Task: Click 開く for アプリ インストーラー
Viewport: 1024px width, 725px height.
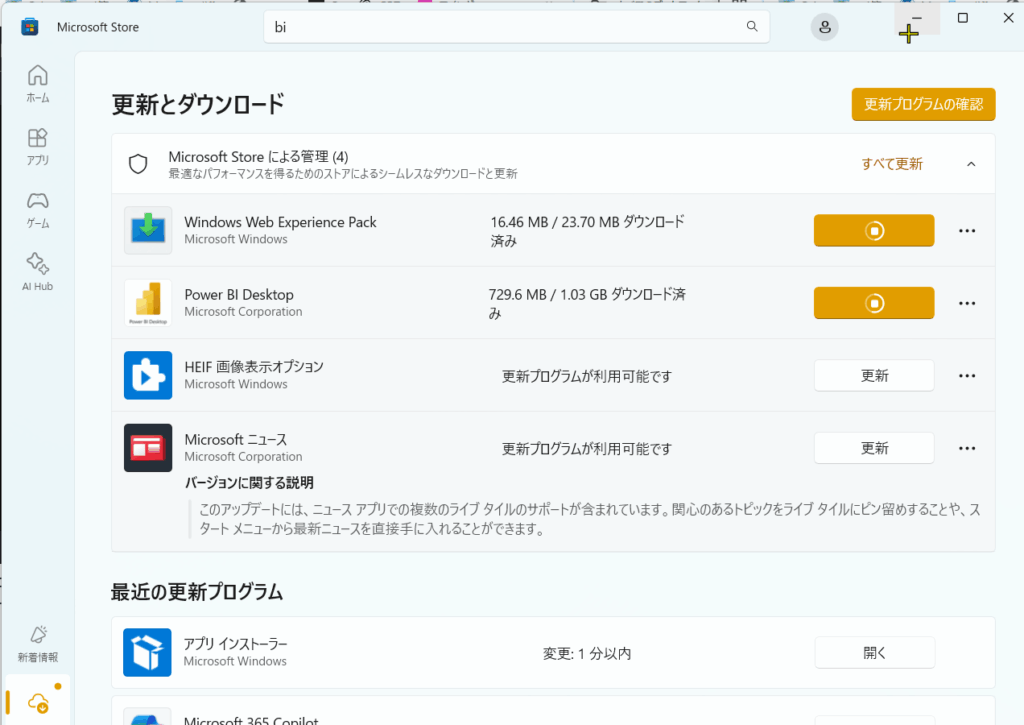Action: pos(874,652)
